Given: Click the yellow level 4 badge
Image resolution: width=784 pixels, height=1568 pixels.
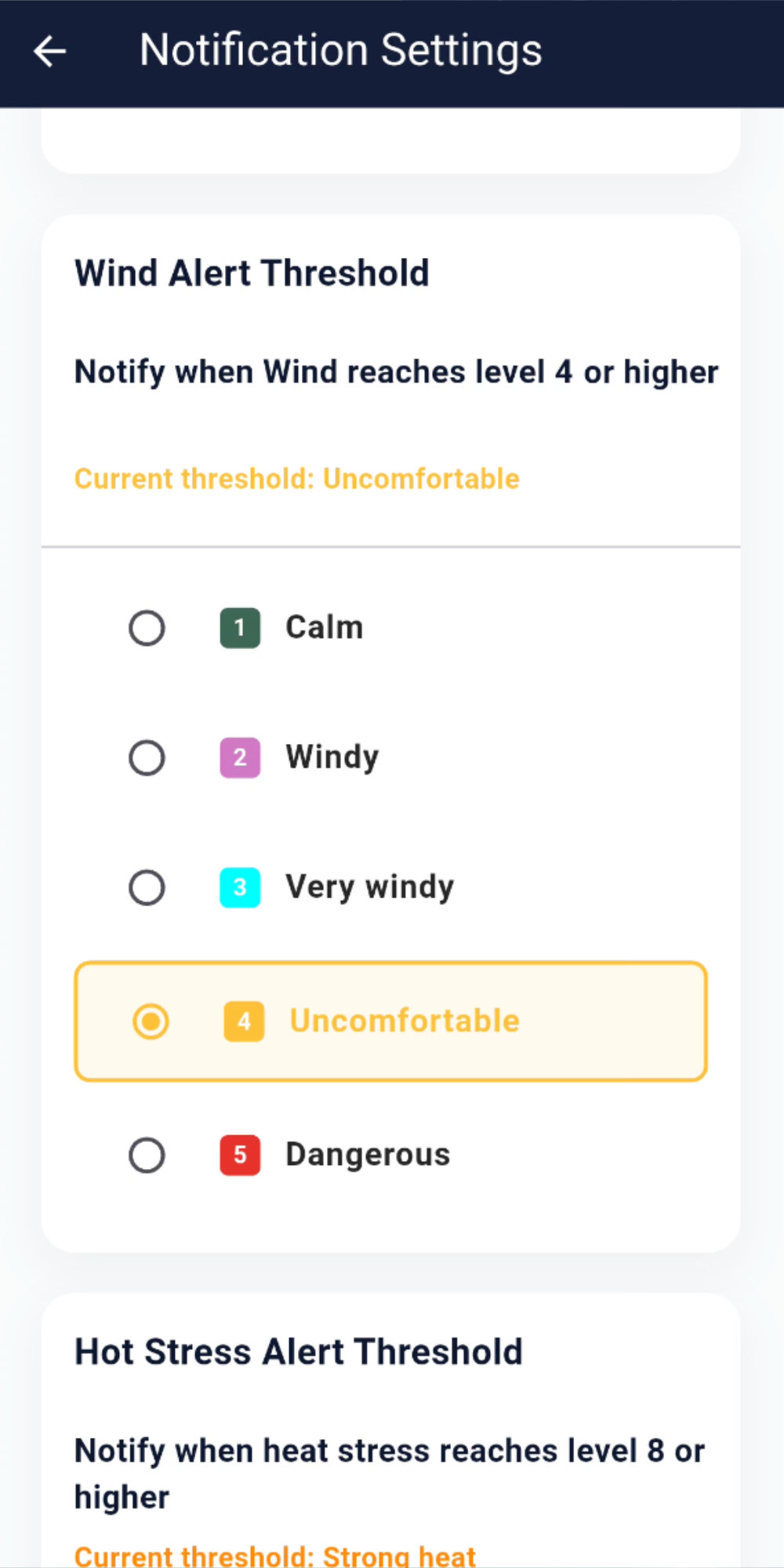Looking at the screenshot, I should pos(244,1022).
